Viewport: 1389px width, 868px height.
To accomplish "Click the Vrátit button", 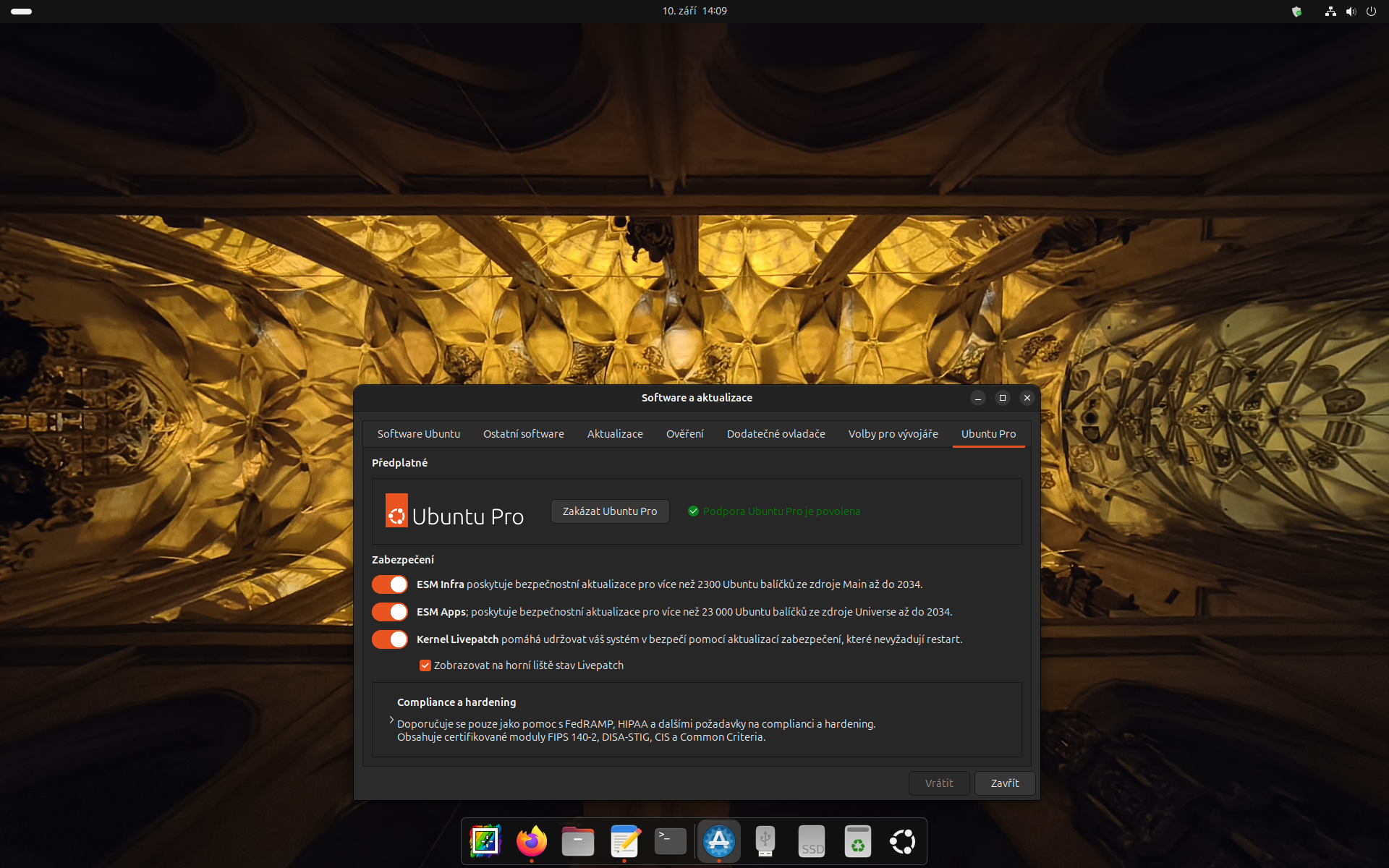I will [x=939, y=783].
